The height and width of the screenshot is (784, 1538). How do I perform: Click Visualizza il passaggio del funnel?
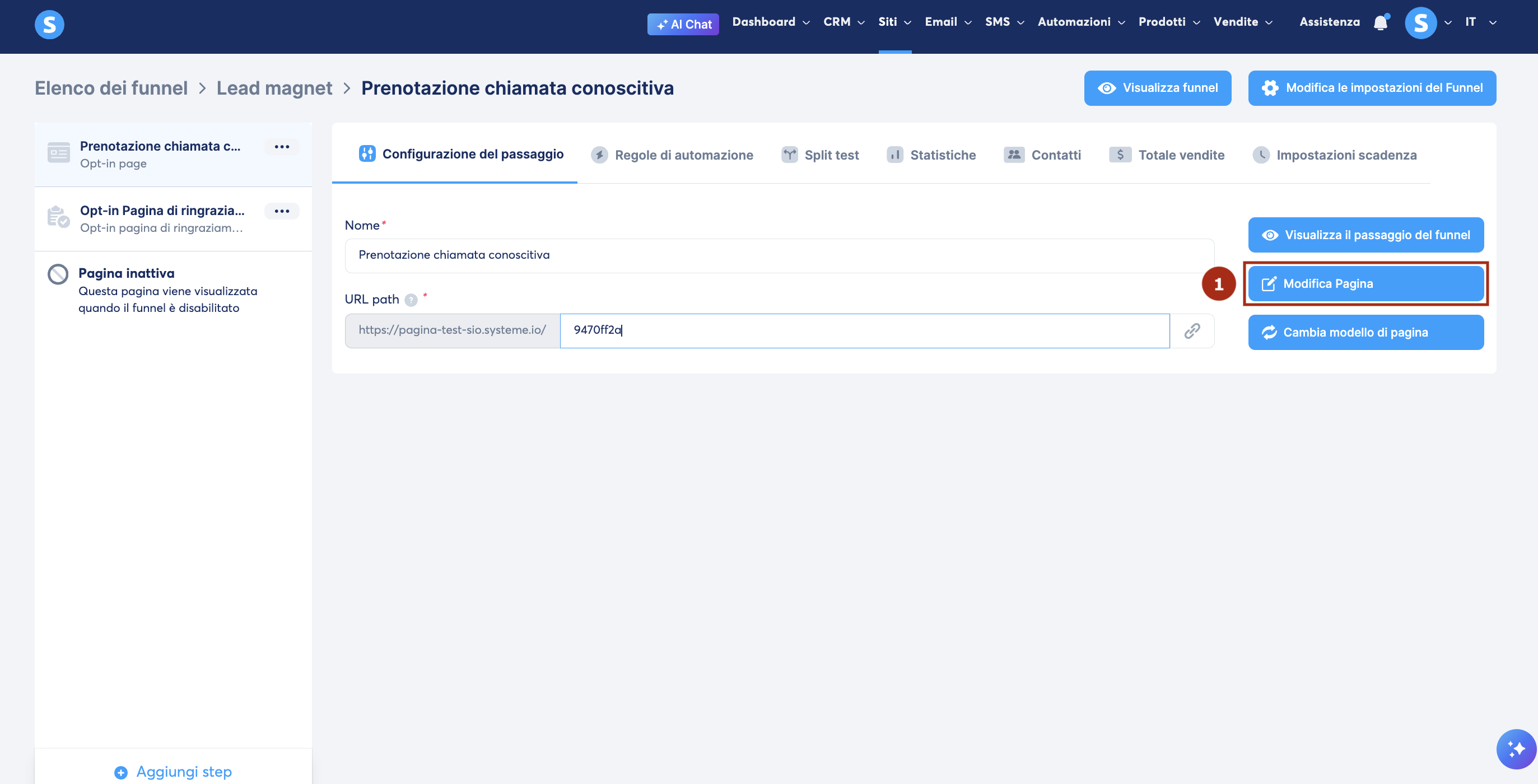(x=1365, y=235)
